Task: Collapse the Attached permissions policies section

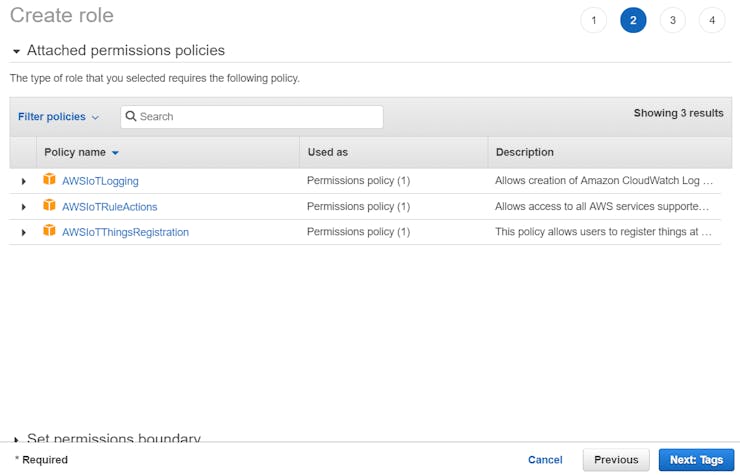Action: click(16, 51)
